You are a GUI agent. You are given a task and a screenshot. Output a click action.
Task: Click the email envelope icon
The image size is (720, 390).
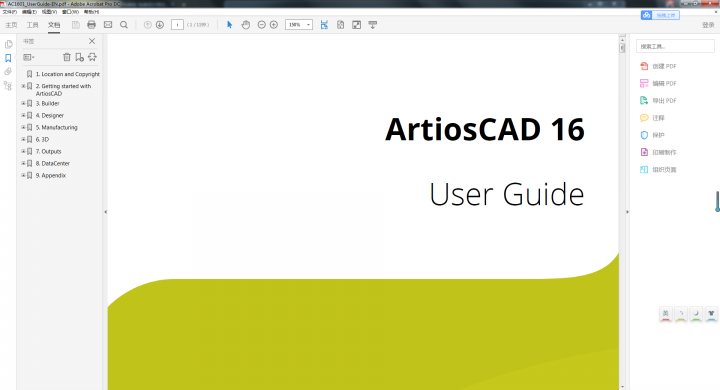point(108,25)
